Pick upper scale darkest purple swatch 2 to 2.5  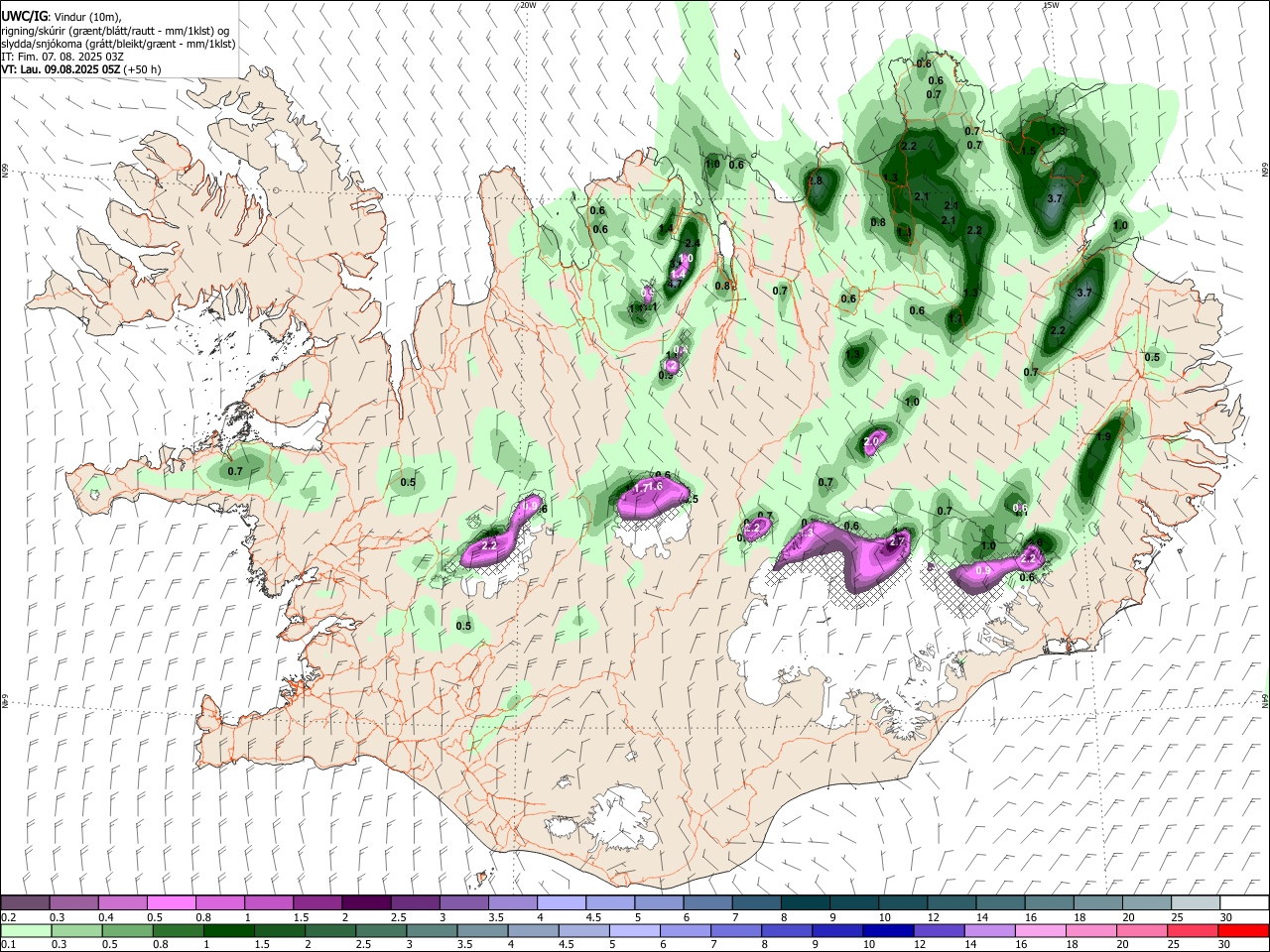366,903
